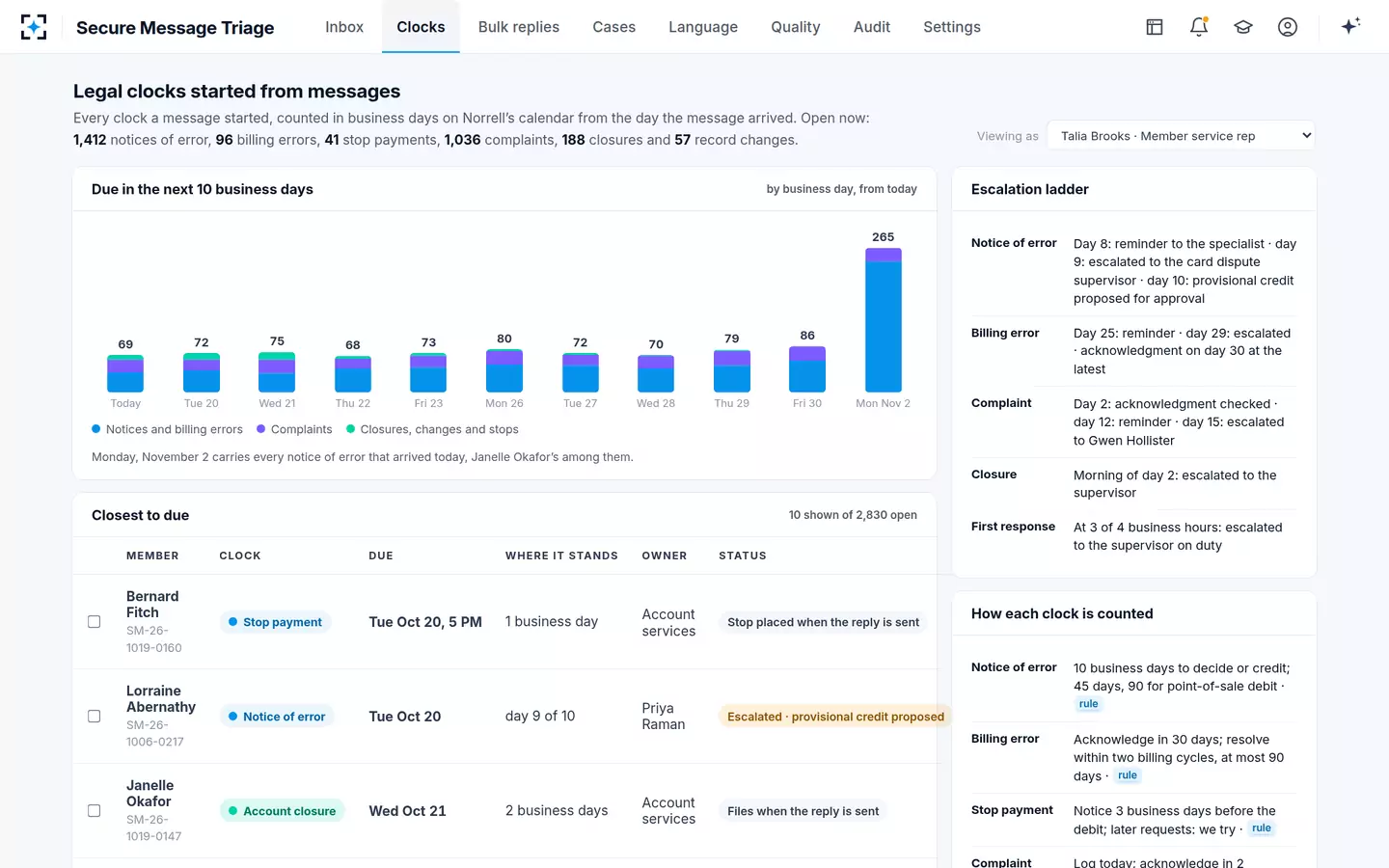Click due date 'Tue Oct 20, 5 PM'
This screenshot has width=1389, height=868.
click(x=425, y=622)
